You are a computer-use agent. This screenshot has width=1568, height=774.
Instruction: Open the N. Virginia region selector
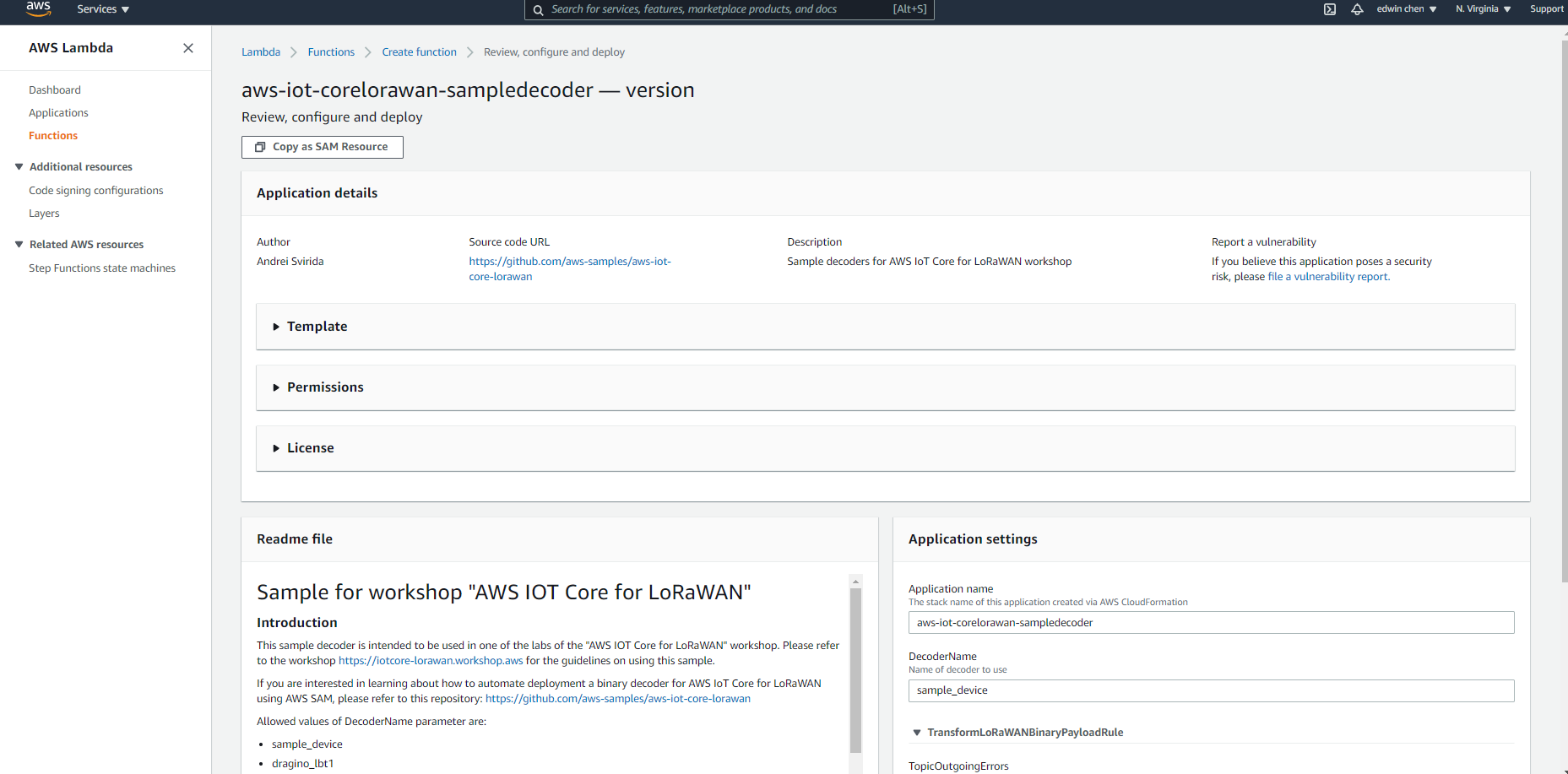tap(1484, 9)
